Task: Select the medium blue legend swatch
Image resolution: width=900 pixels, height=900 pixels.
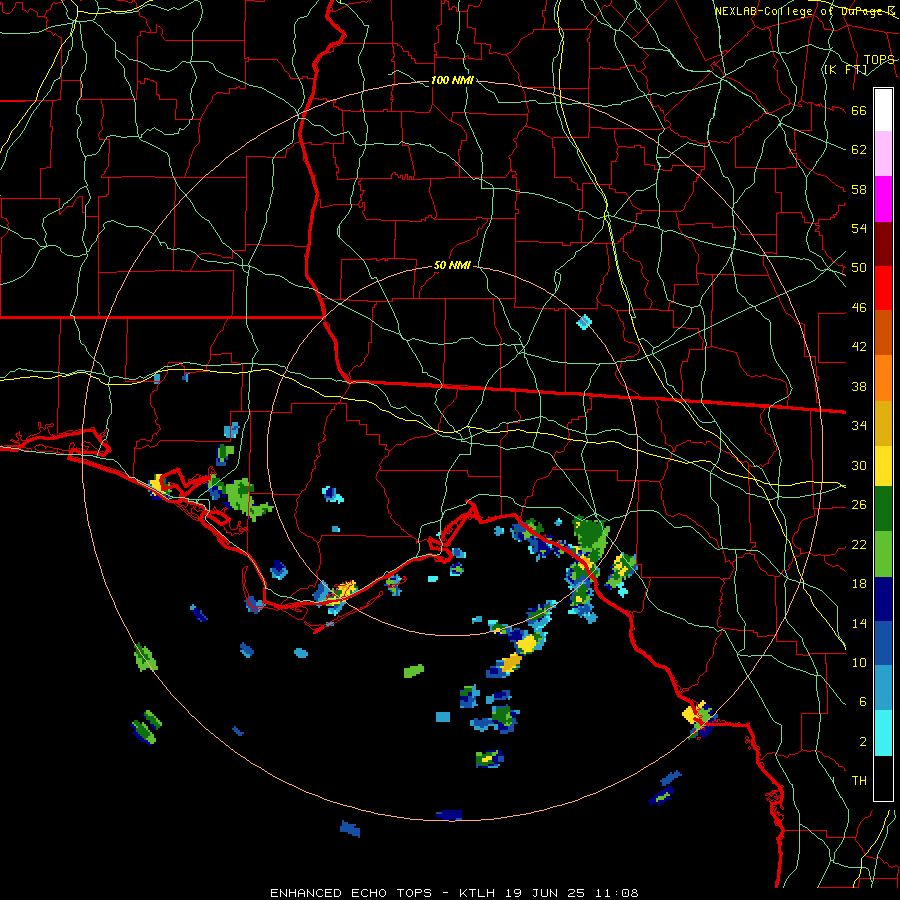Action: click(883, 643)
